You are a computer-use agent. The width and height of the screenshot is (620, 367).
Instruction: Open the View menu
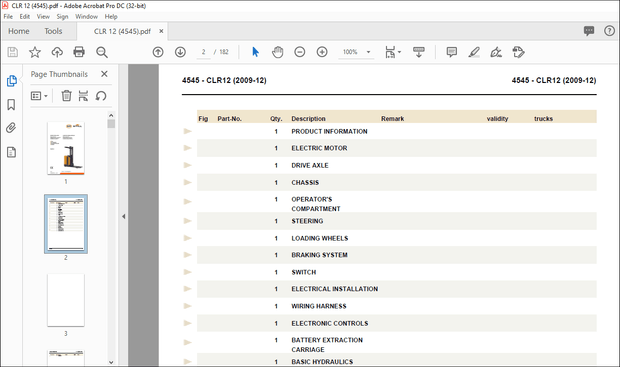pyautogui.click(x=43, y=17)
